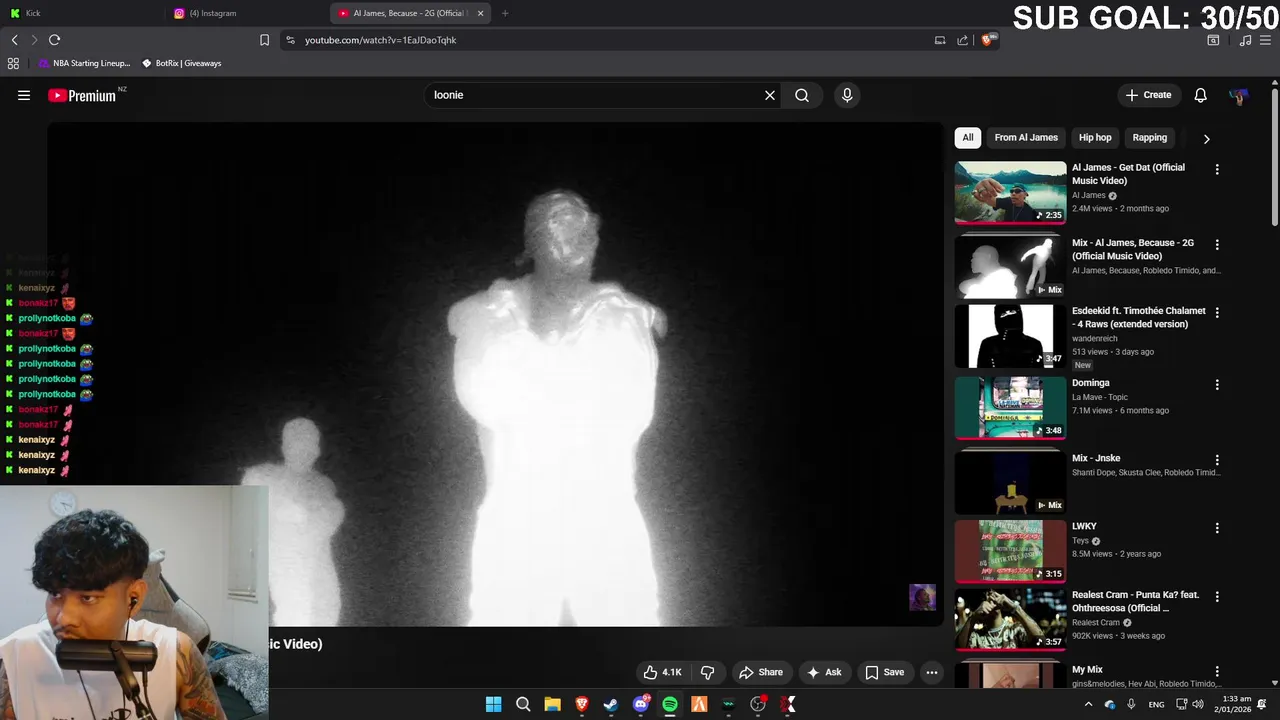Viewport: 1280px width, 720px height.
Task: Open more actions three-dot menu under video
Action: pyautogui.click(x=932, y=672)
